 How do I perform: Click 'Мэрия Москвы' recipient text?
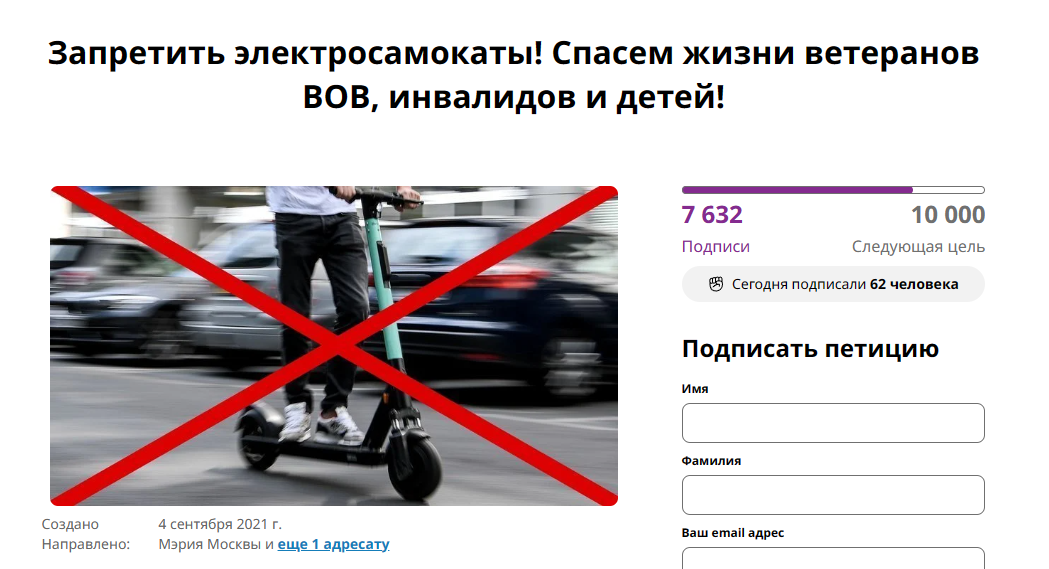click(x=209, y=544)
